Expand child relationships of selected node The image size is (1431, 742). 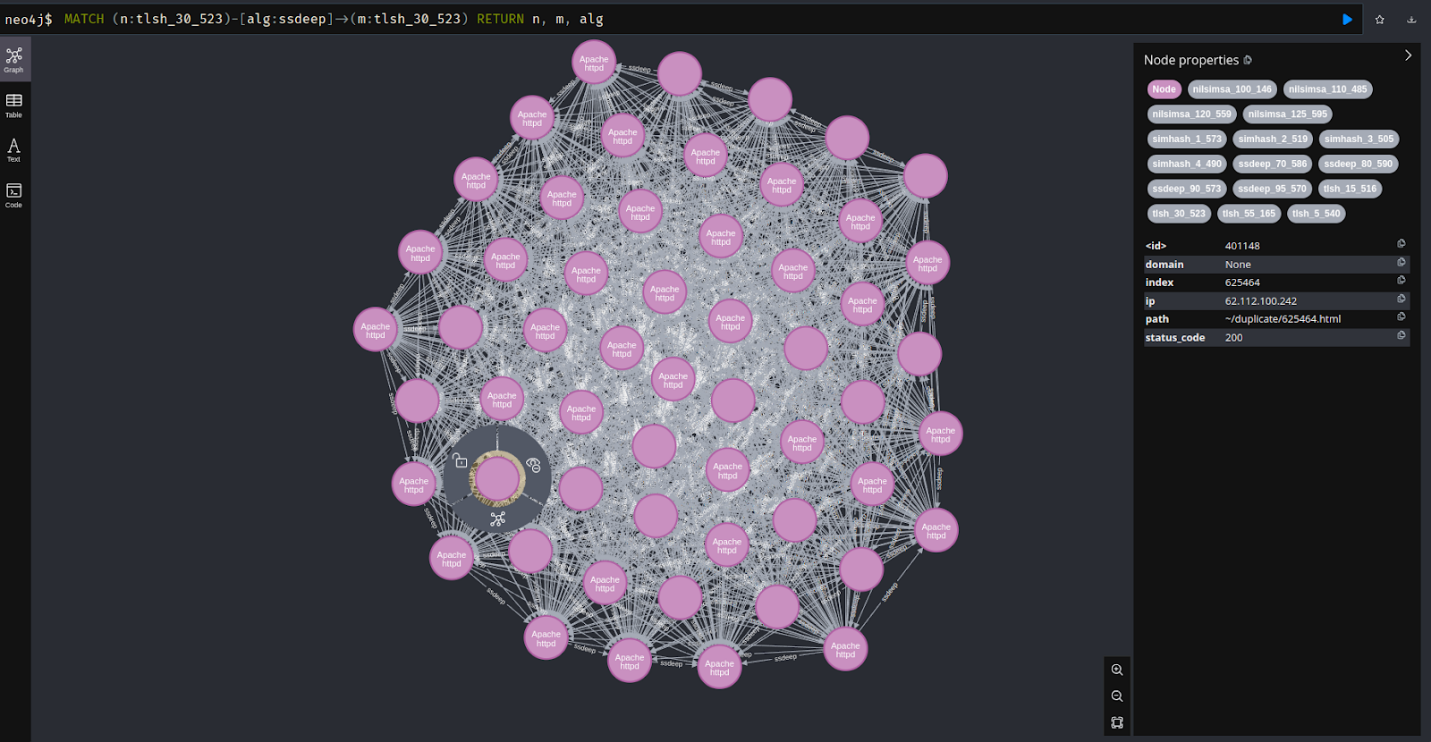[x=497, y=518]
